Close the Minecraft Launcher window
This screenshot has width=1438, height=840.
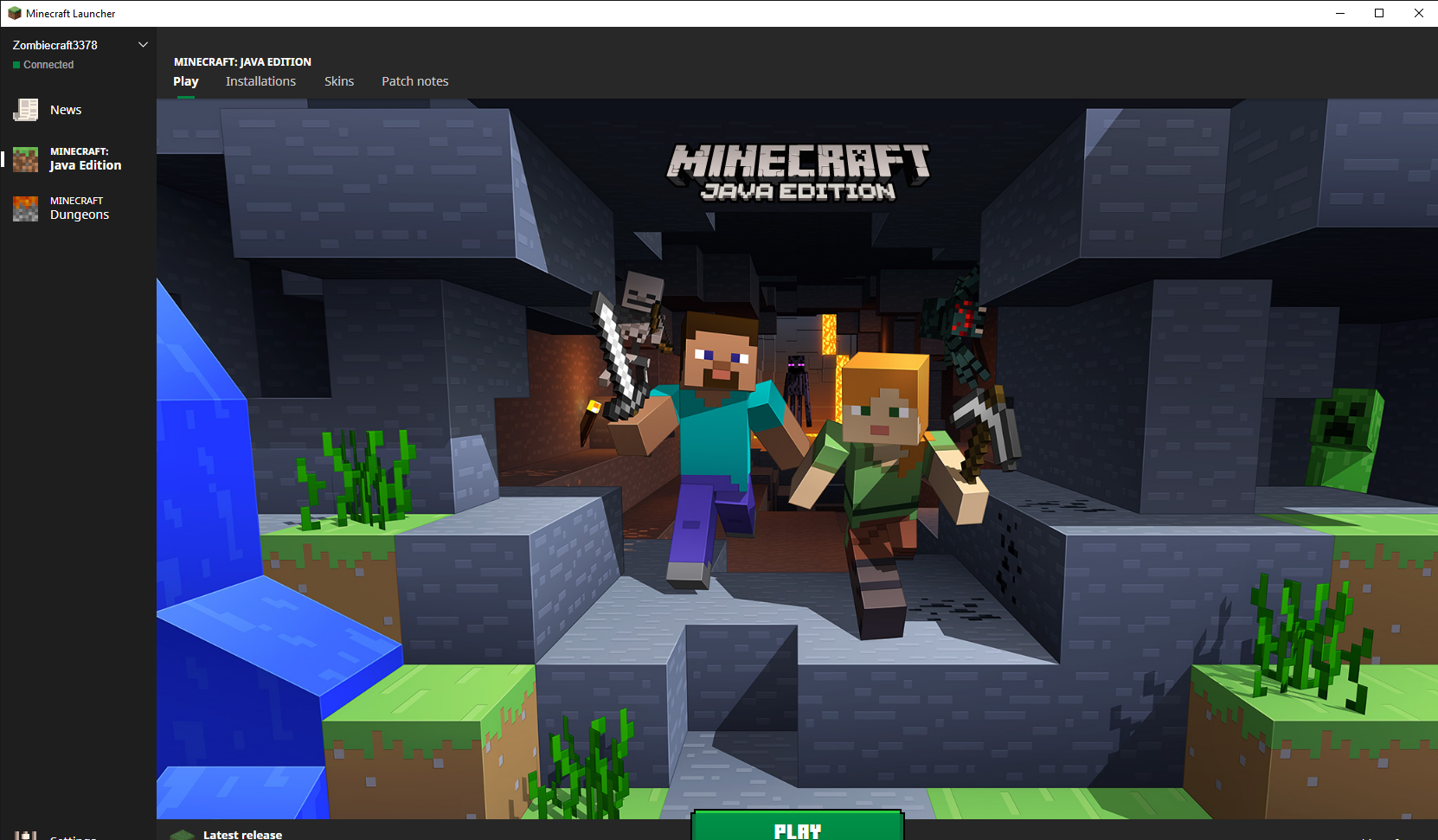tap(1419, 13)
